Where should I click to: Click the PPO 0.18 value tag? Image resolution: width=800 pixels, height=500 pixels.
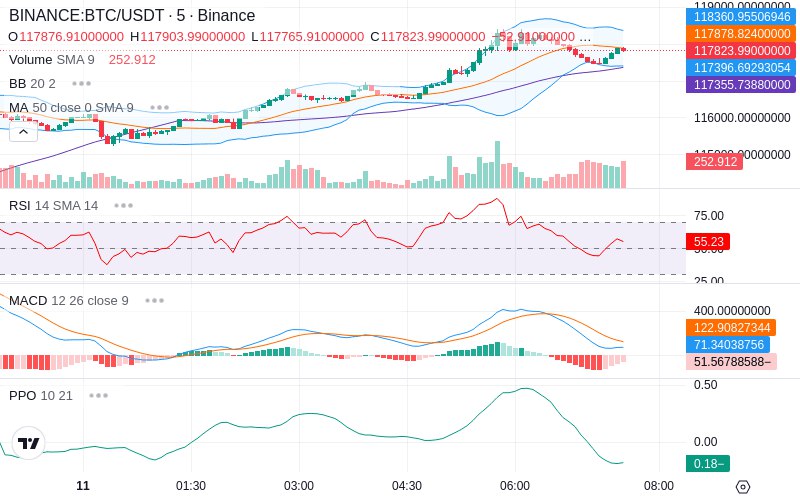(x=708, y=464)
